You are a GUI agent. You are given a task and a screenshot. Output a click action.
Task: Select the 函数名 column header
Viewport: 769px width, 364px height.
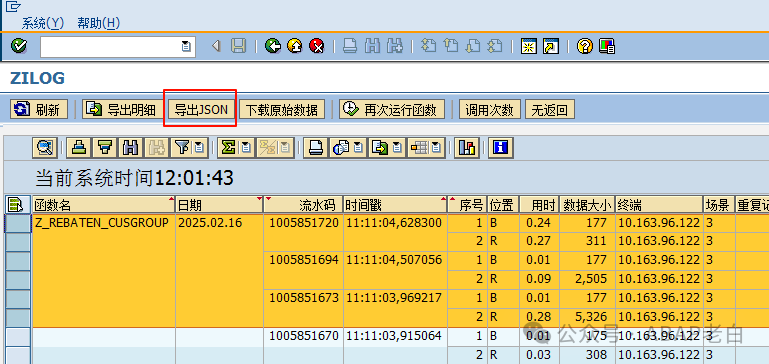point(104,205)
